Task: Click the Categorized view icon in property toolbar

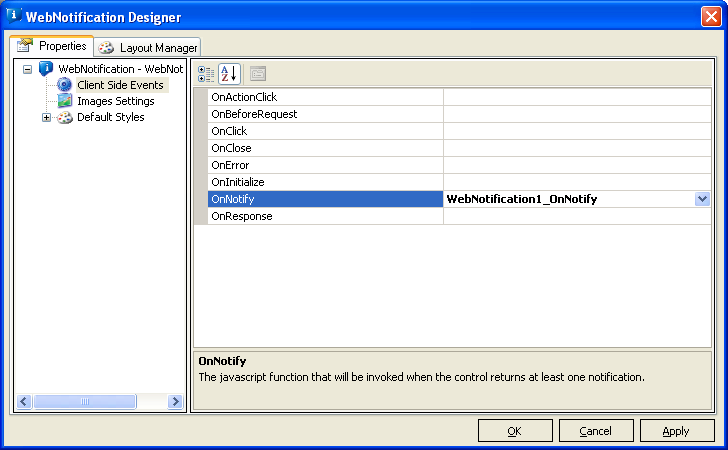Action: pyautogui.click(x=206, y=73)
